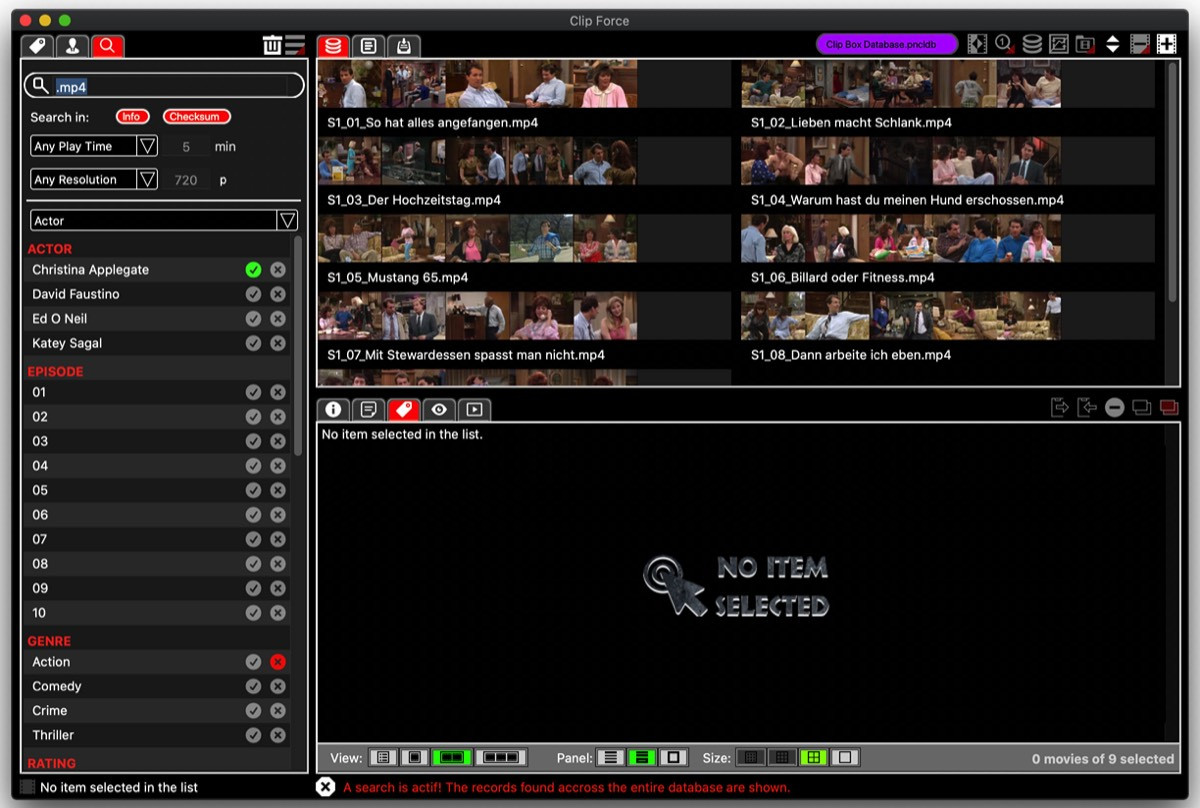
Task: Open the eye preview tab in detail panel
Action: [438, 409]
